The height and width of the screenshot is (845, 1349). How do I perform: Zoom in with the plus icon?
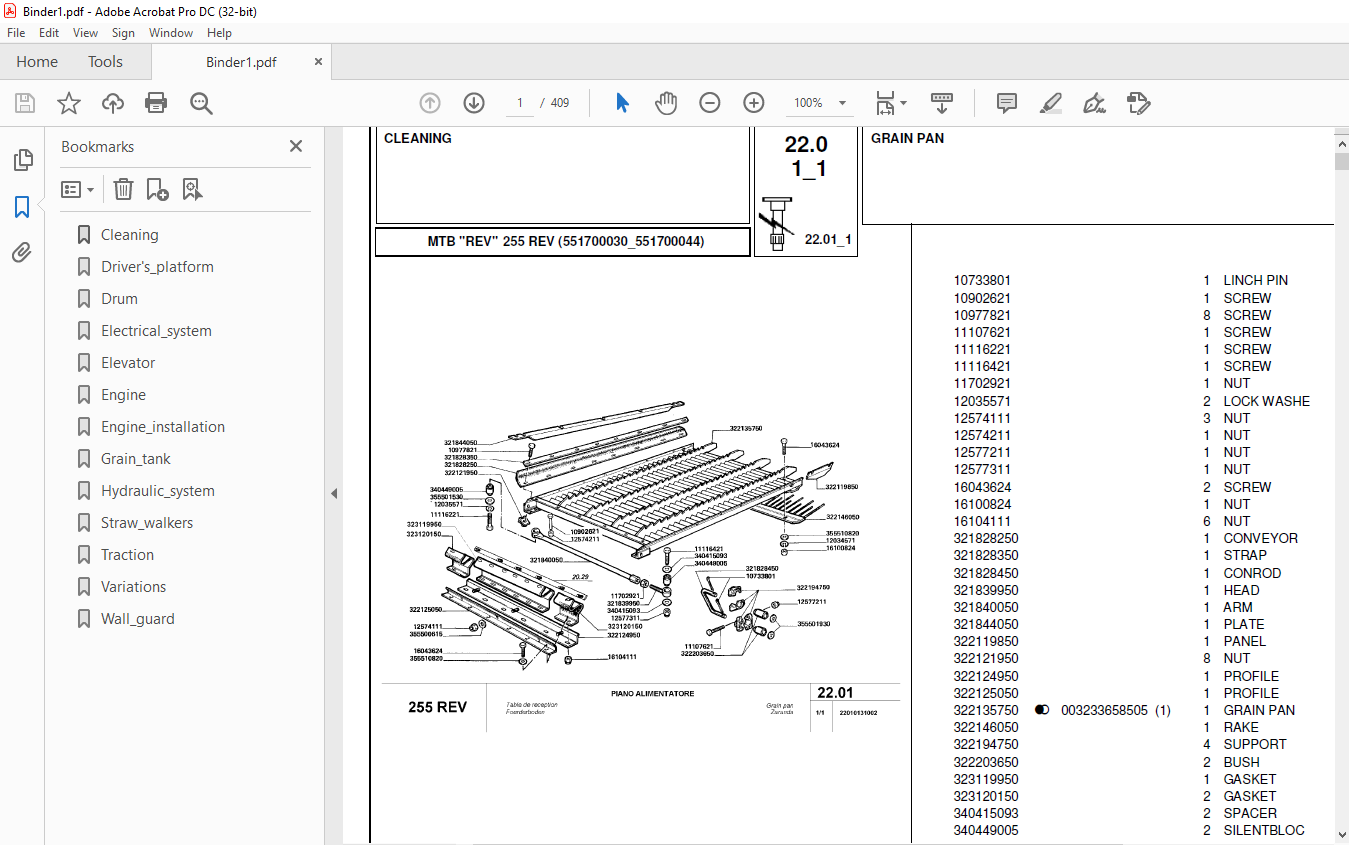754,103
